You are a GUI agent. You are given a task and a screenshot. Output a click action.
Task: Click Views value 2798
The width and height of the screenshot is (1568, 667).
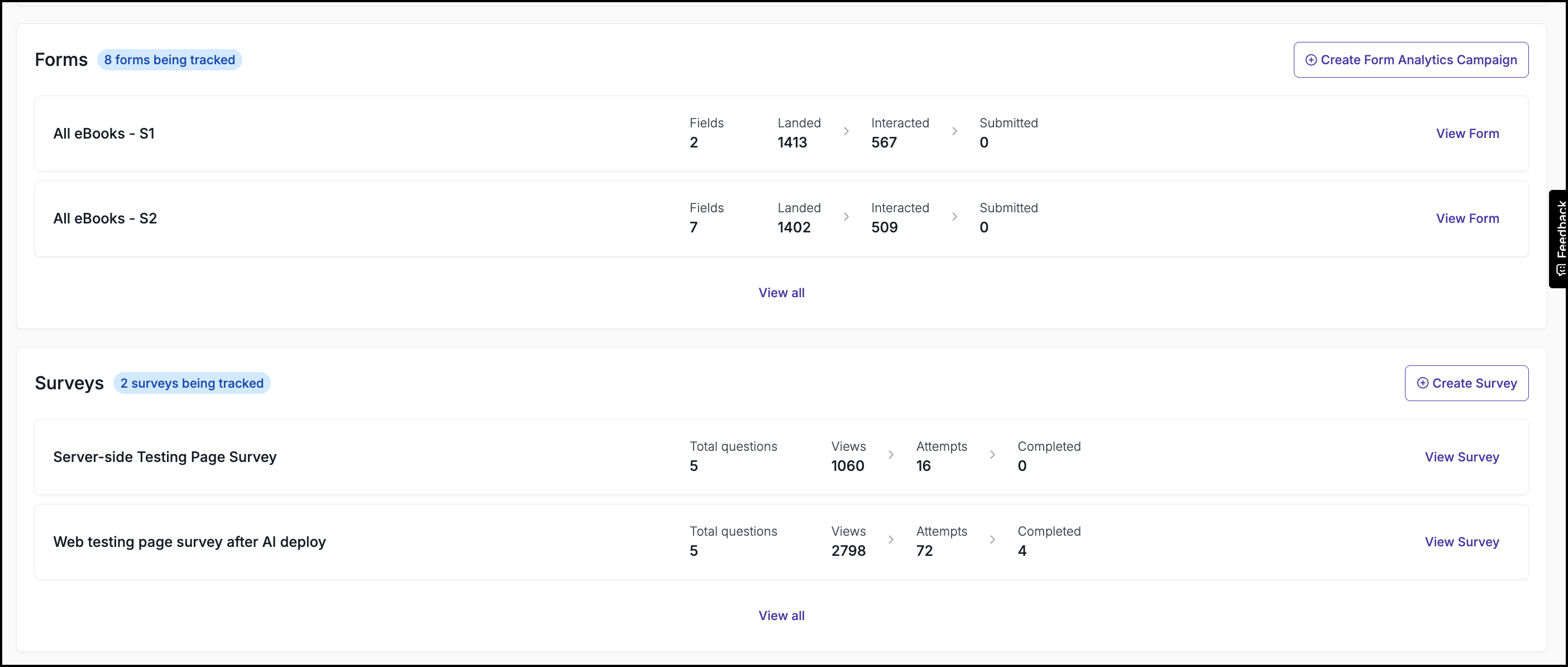click(848, 551)
